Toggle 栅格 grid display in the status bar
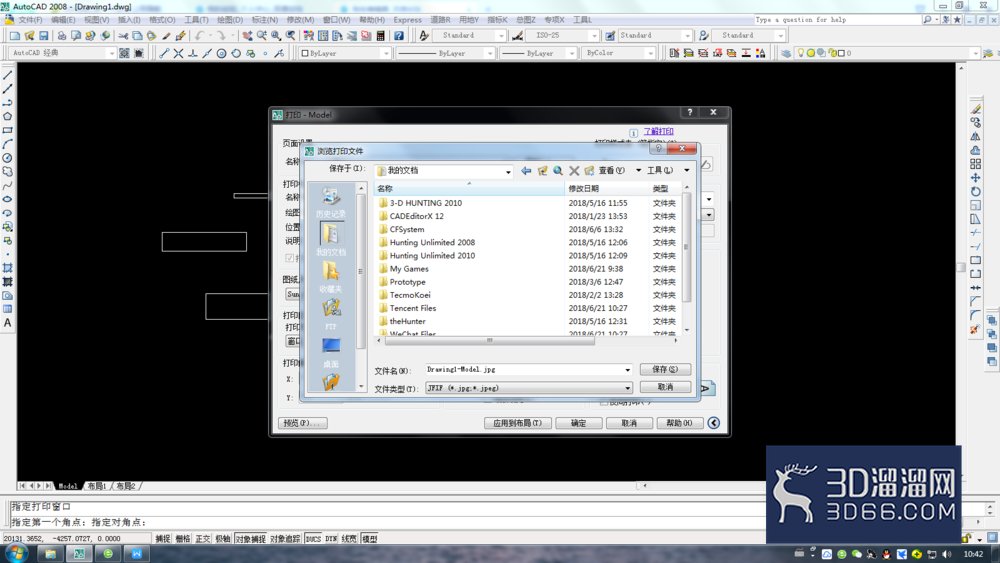1000x563 pixels. pos(182,539)
